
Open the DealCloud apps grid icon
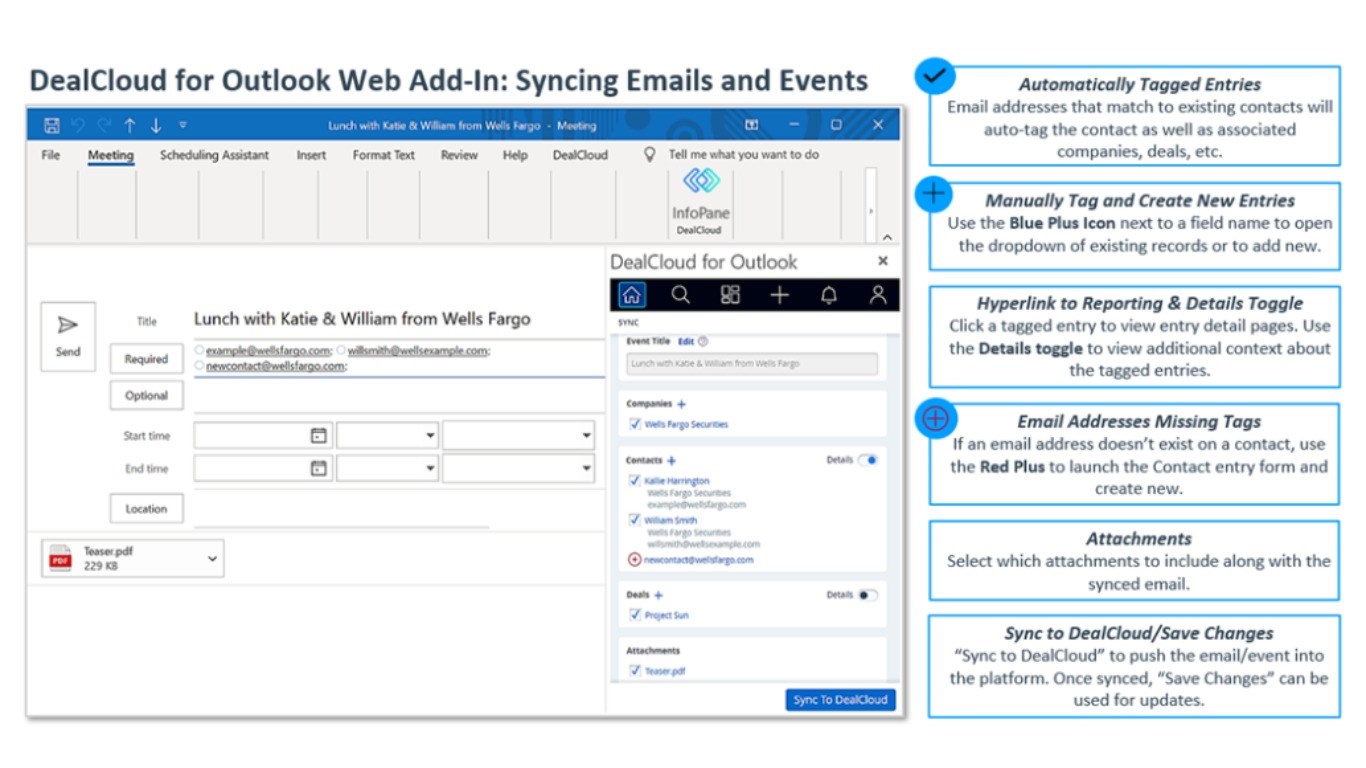[x=730, y=295]
